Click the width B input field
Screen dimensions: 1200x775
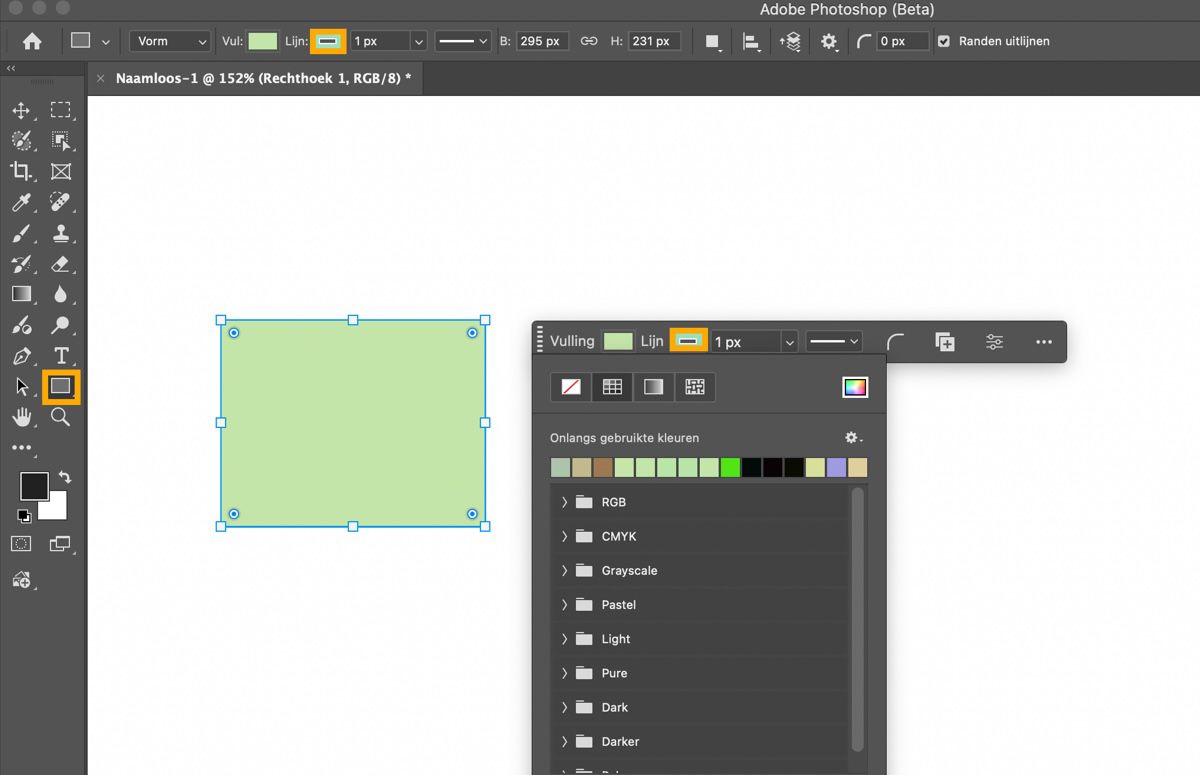pyautogui.click(x=543, y=41)
